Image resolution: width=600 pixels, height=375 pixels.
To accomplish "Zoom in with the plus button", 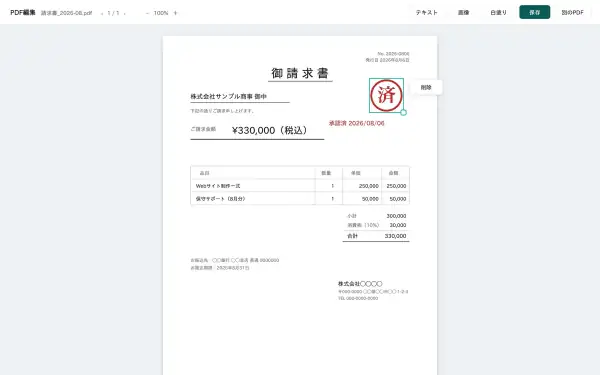I will (175, 13).
